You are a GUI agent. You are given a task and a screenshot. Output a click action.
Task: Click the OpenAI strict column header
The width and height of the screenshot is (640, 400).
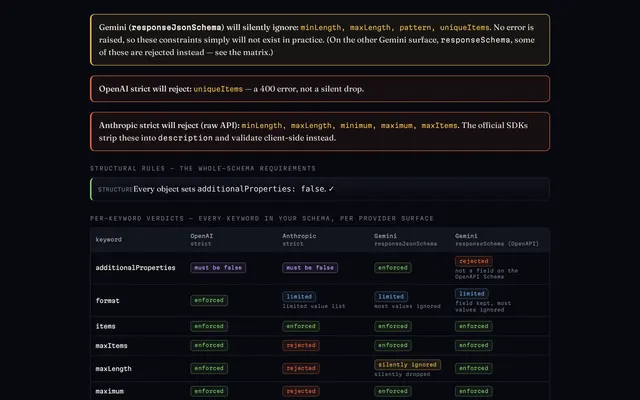[x=202, y=240]
